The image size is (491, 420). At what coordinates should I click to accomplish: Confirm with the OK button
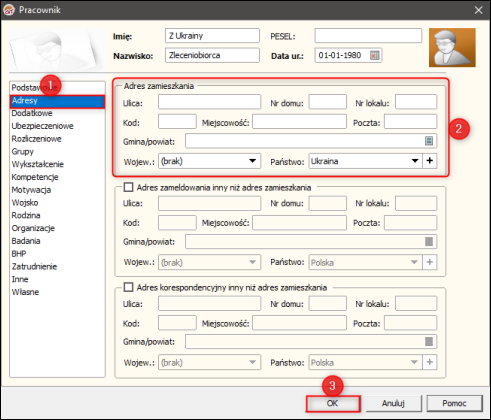(x=333, y=403)
